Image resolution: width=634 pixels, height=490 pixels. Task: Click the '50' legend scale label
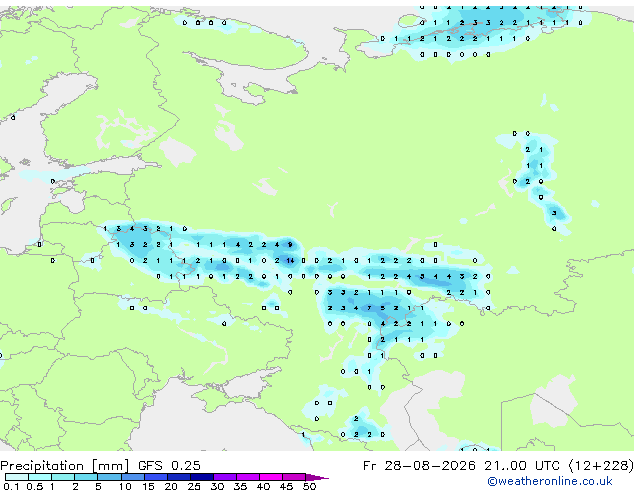click(x=309, y=486)
